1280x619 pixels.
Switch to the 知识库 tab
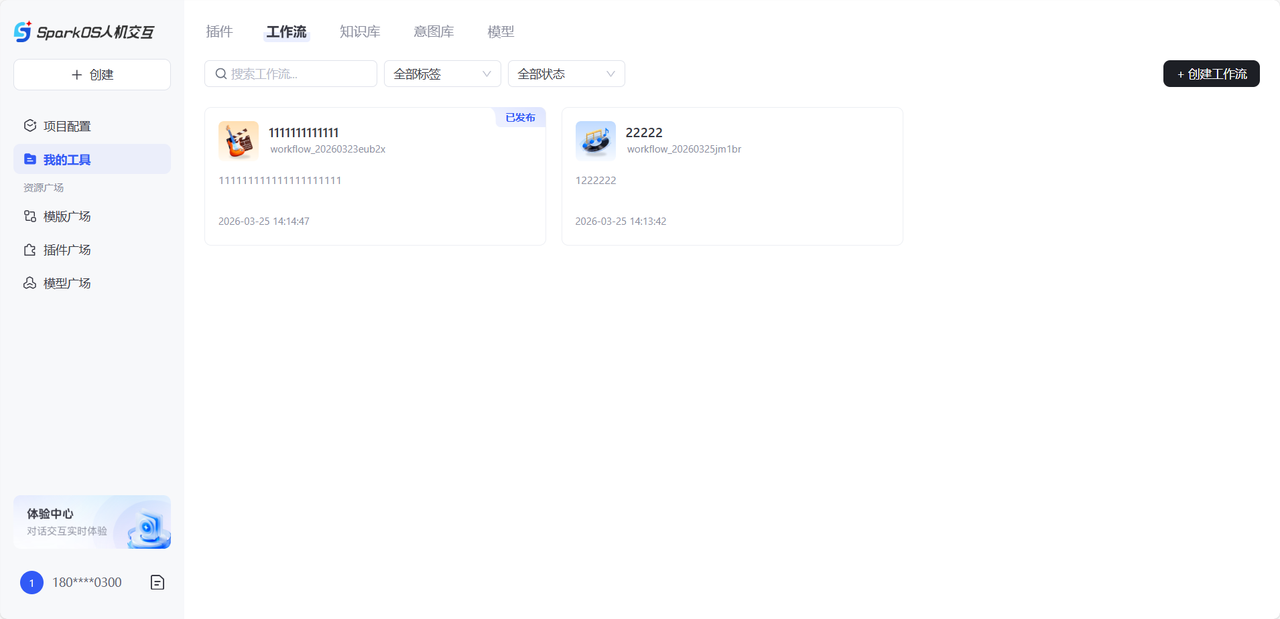click(x=360, y=32)
